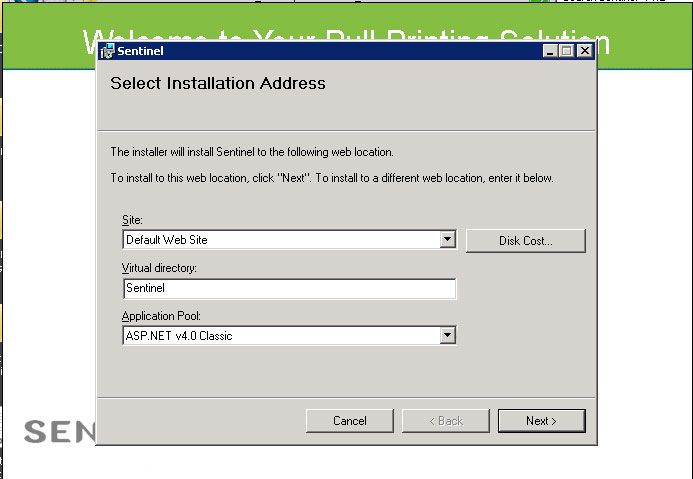The width and height of the screenshot is (693, 479).
Task: Click the disabled maximize button
Action: 566,51
